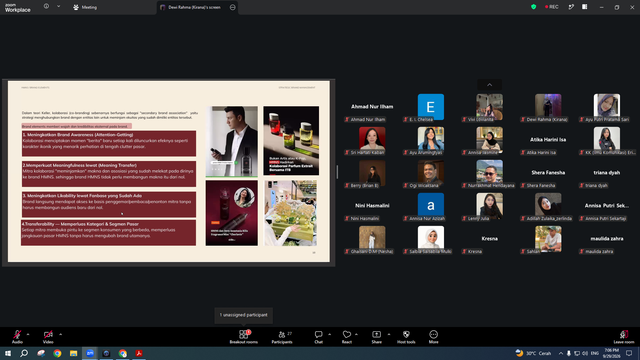Screen dimensions: 640x360
Task: Select Ahmad Nur Ilham's video tile
Action: coord(372,107)
